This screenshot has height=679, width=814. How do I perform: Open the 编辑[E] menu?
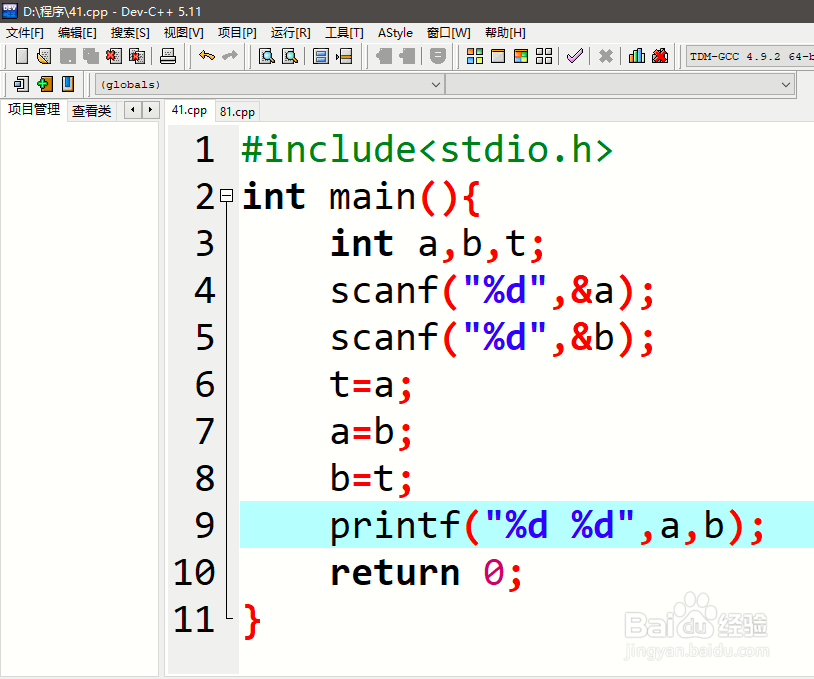point(77,33)
